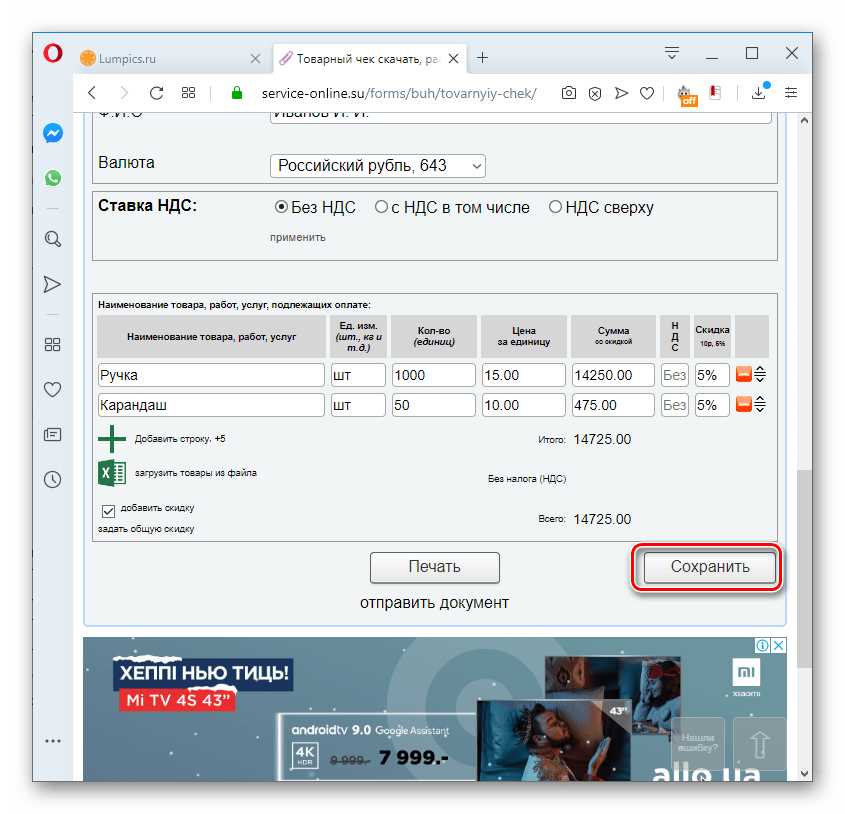Image resolution: width=845 pixels, height=814 pixels.
Task: Click the Кол-во field of the Ручка row
Action: 433,374
